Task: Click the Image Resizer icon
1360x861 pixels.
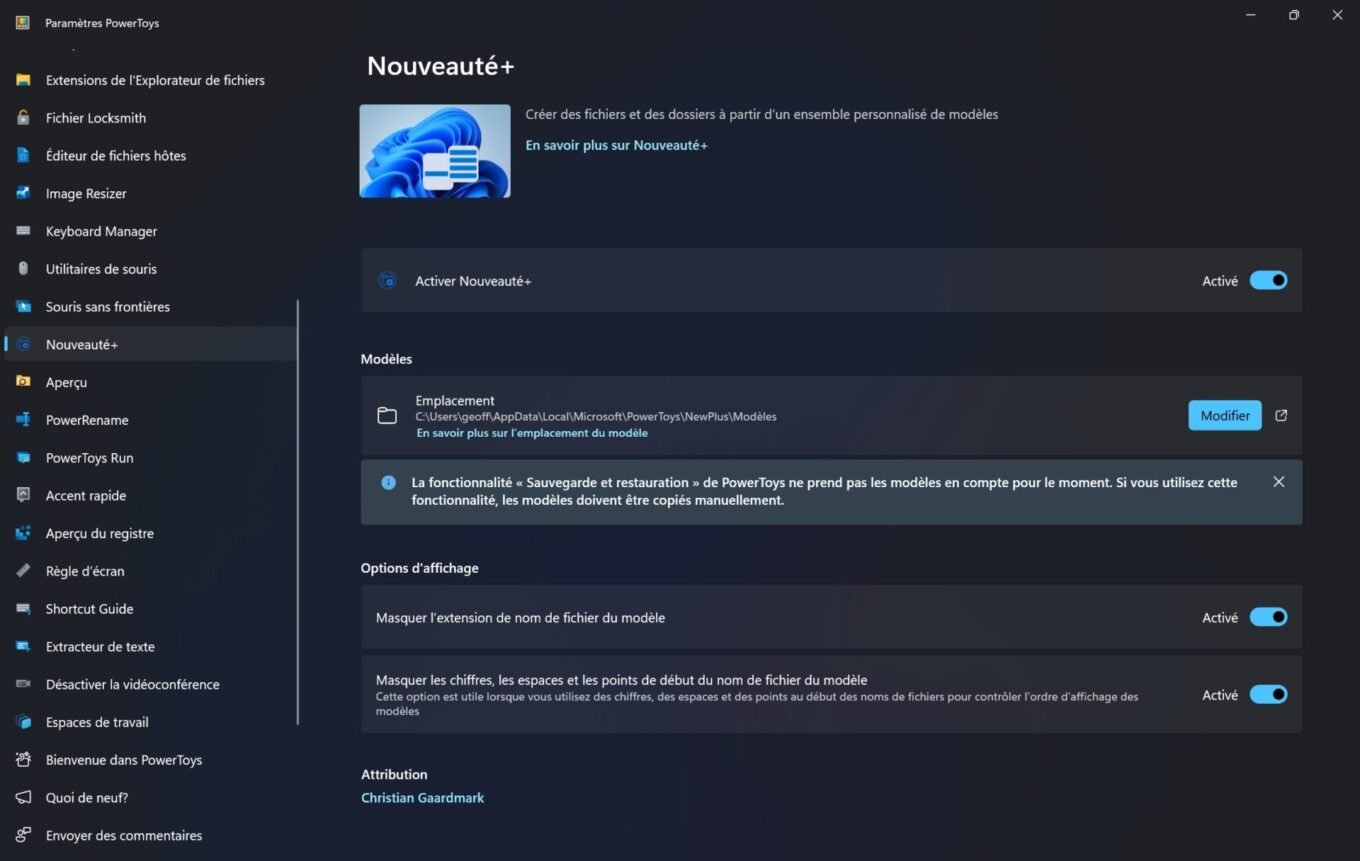Action: (x=23, y=193)
